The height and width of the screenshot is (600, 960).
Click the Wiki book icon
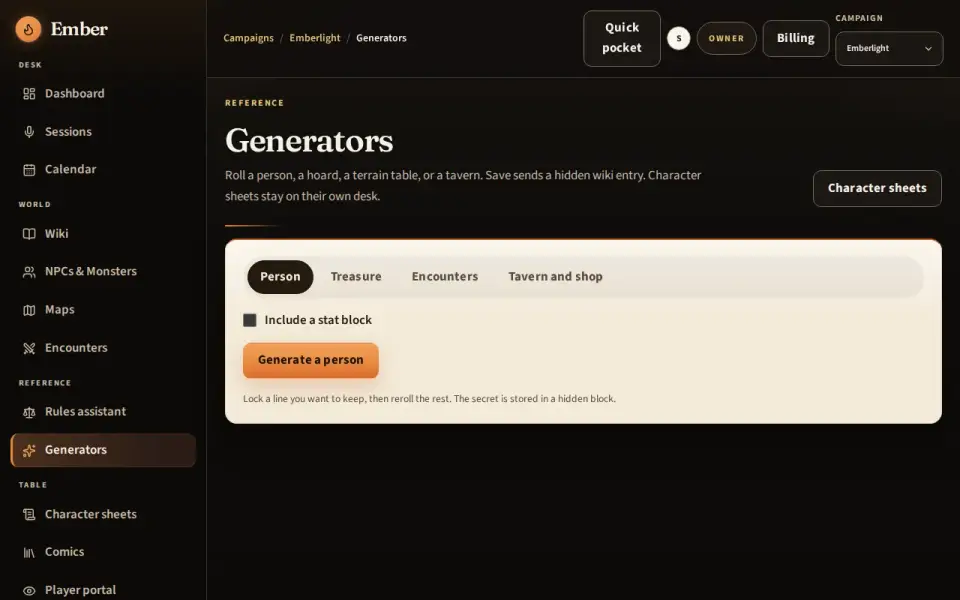click(x=29, y=234)
